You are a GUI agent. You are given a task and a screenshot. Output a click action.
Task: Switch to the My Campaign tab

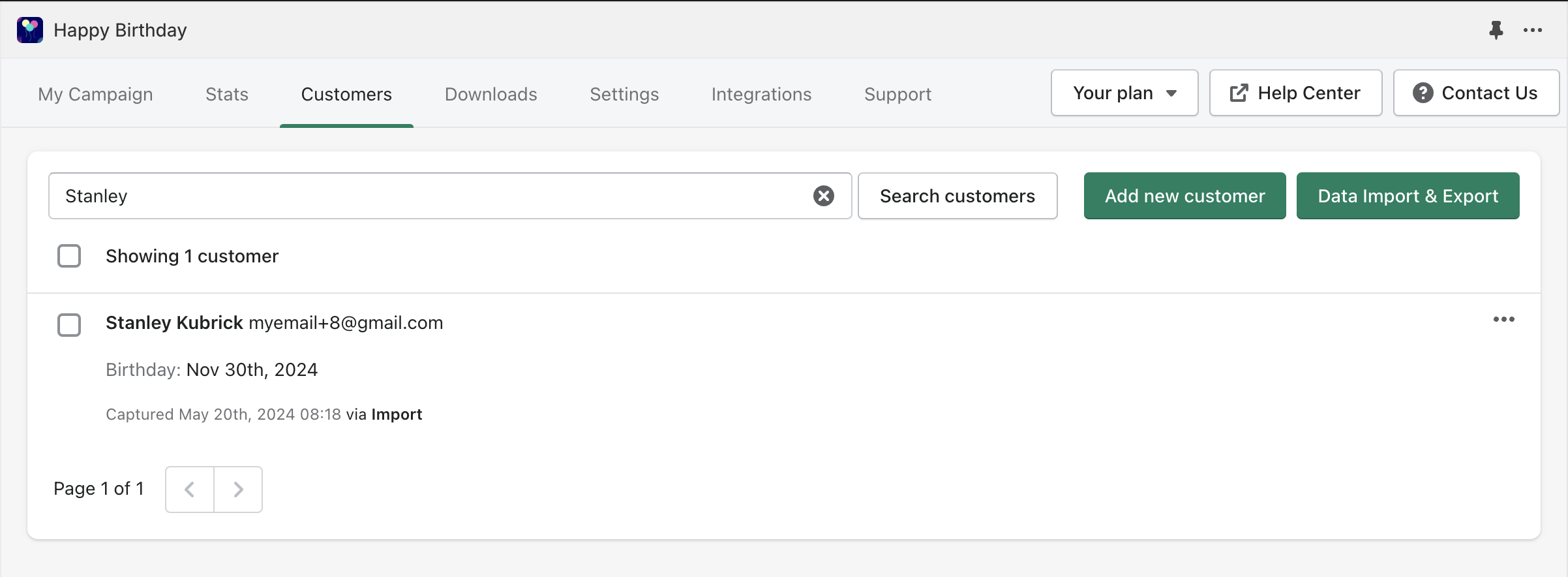pos(95,94)
